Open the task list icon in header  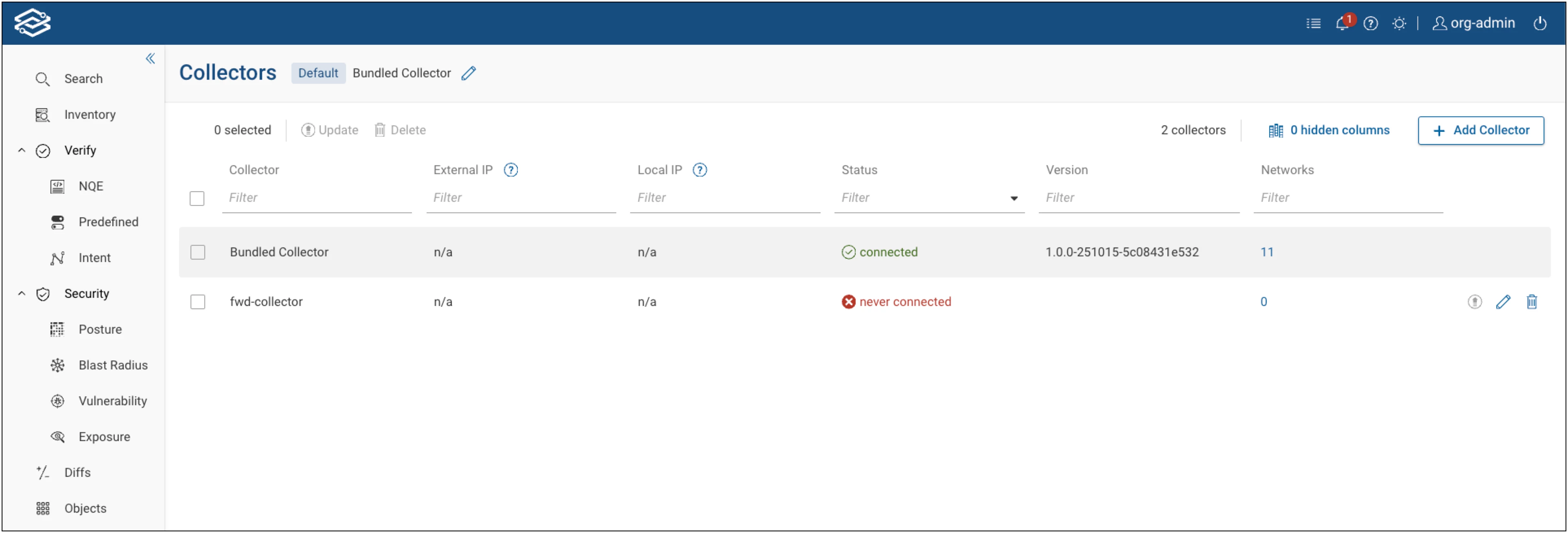(x=1313, y=24)
